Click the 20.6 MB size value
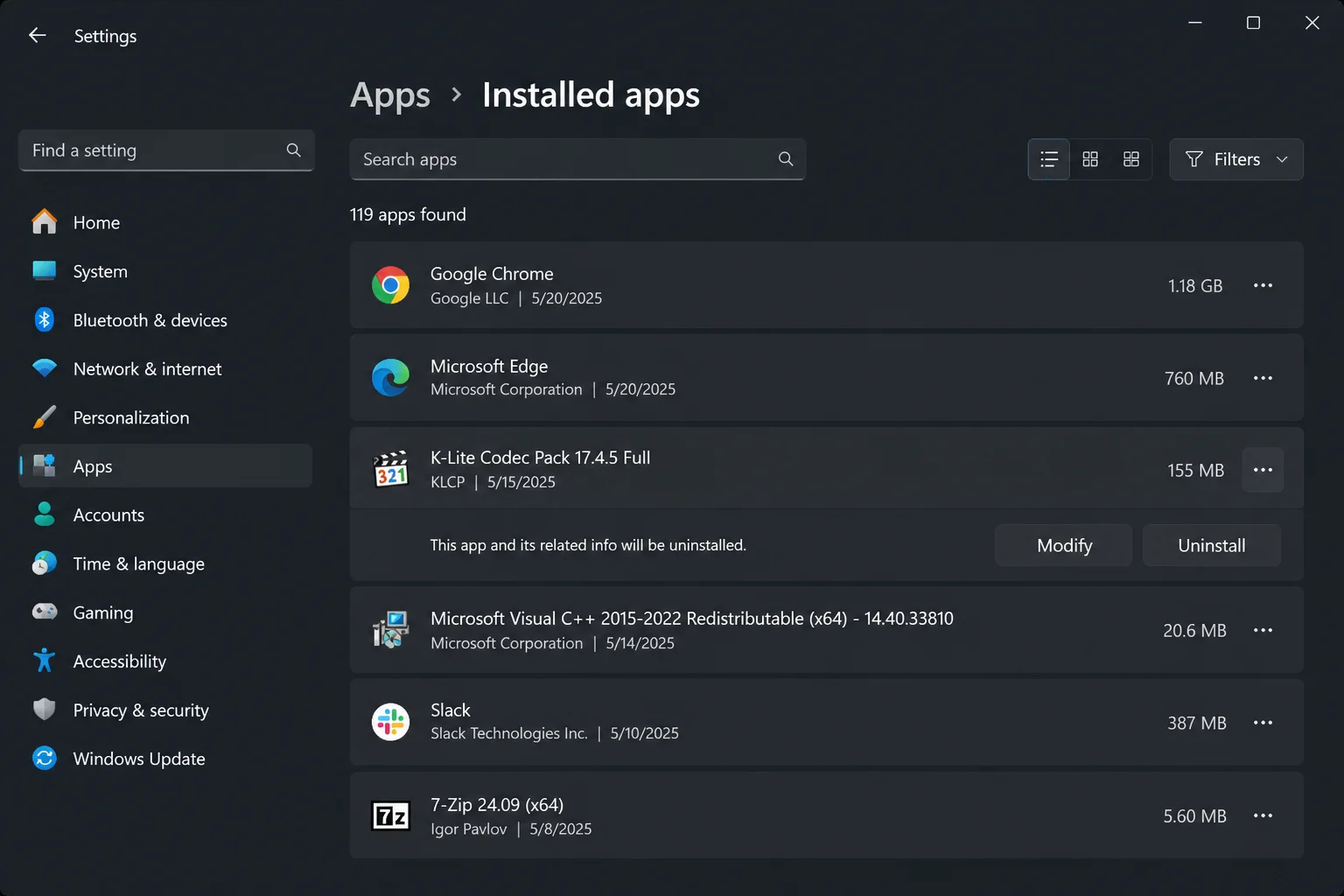This screenshot has height=896, width=1344. tap(1194, 631)
